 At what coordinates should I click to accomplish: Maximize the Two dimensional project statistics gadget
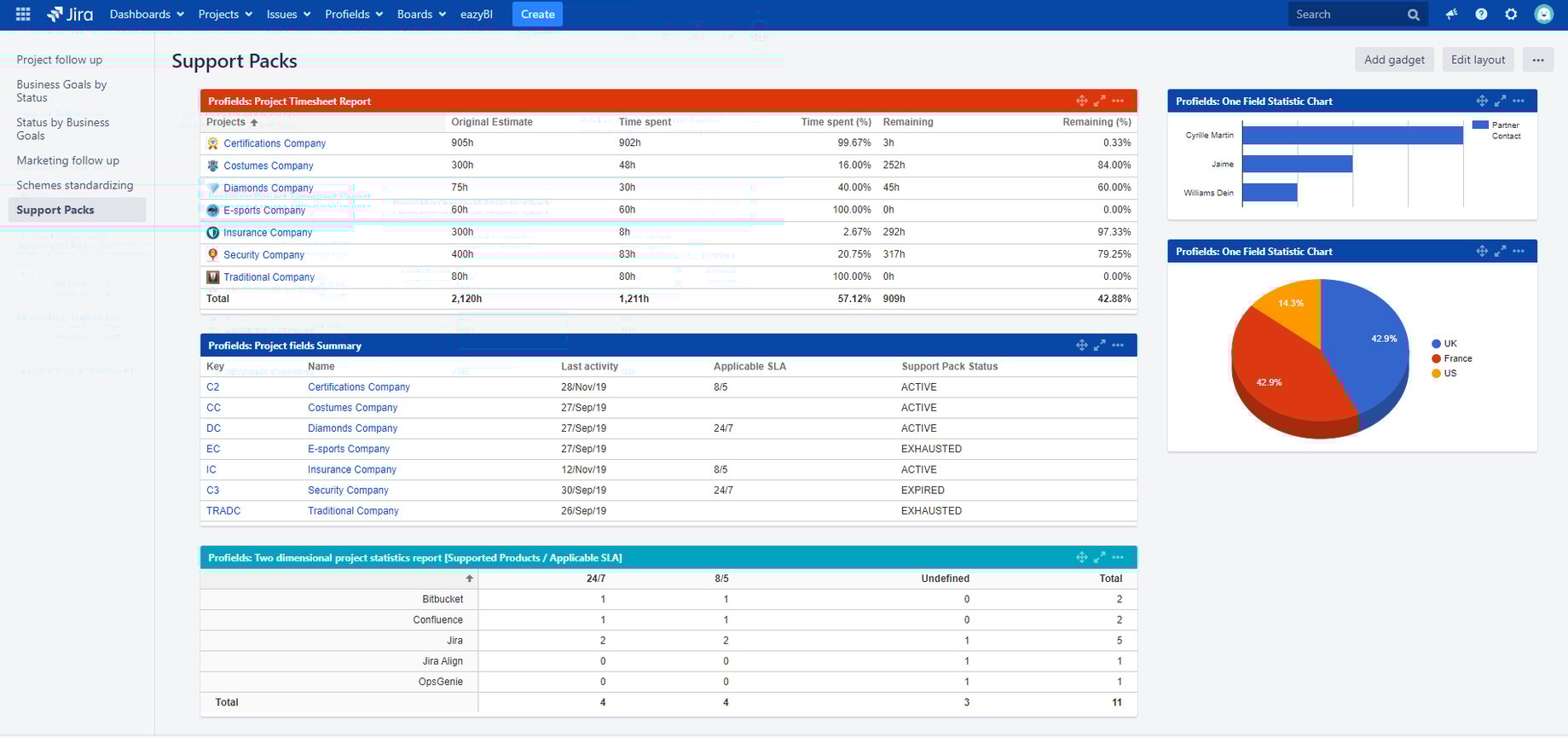[1099, 557]
